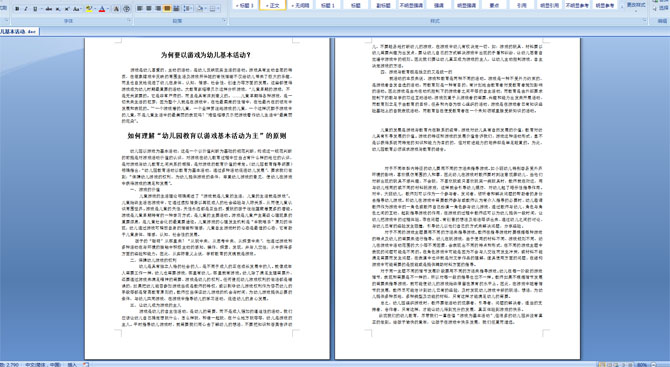Apply the 副标题 style
The width and height of the screenshot is (670, 367).
(383, 6)
